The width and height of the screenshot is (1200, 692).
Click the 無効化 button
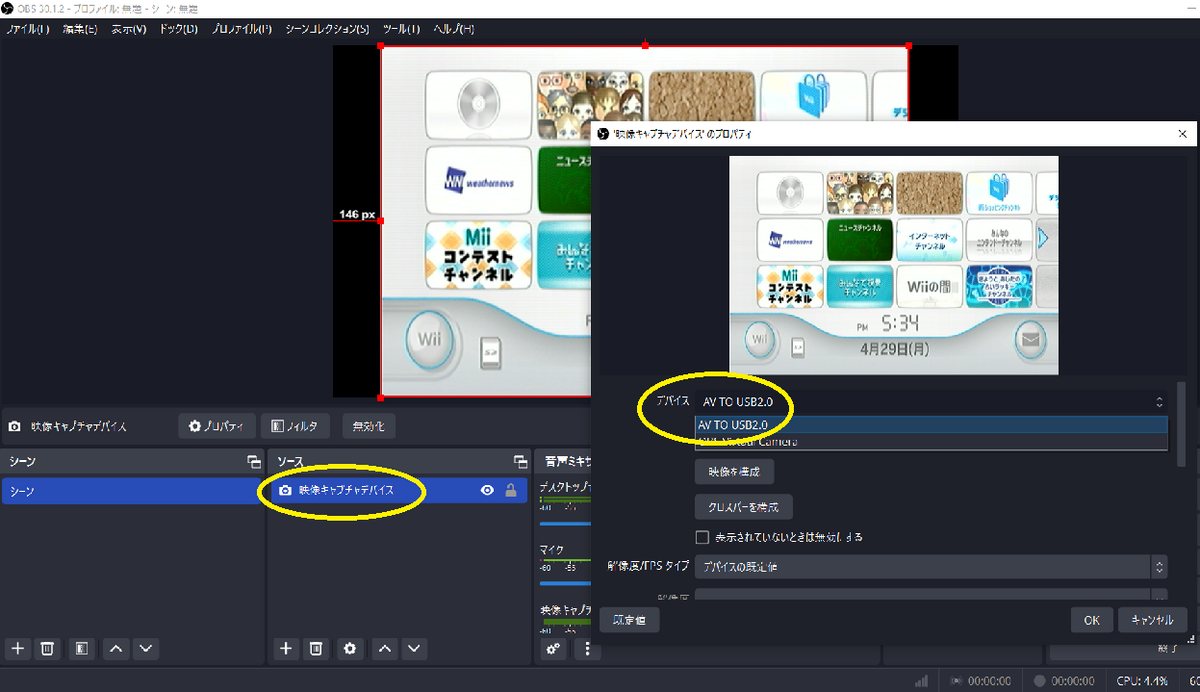[369, 426]
